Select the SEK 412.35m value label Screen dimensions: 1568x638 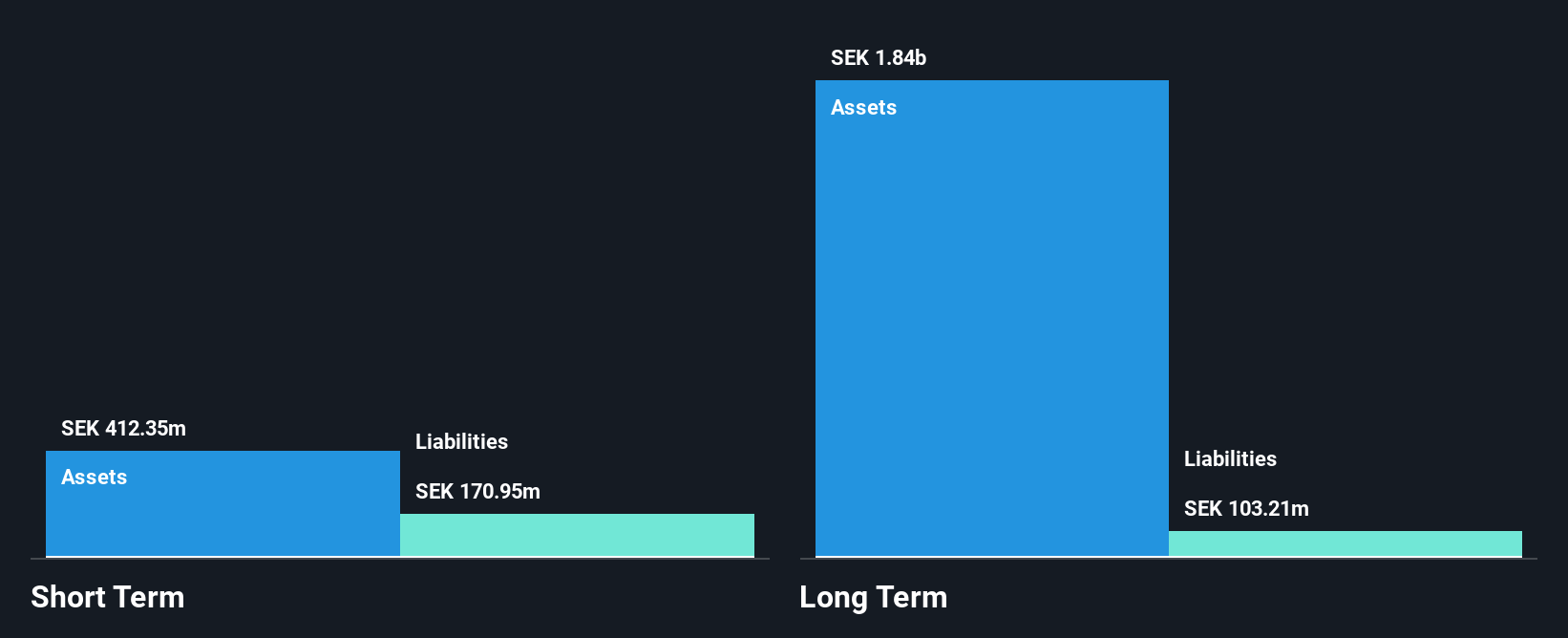click(123, 428)
